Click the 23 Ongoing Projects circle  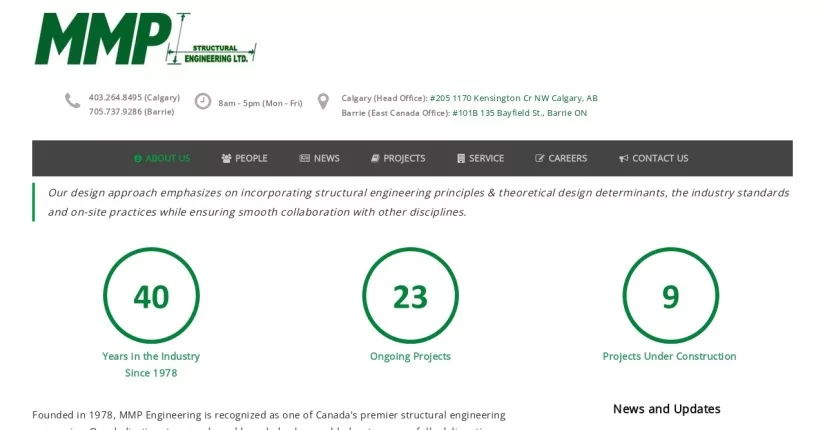[x=410, y=295]
